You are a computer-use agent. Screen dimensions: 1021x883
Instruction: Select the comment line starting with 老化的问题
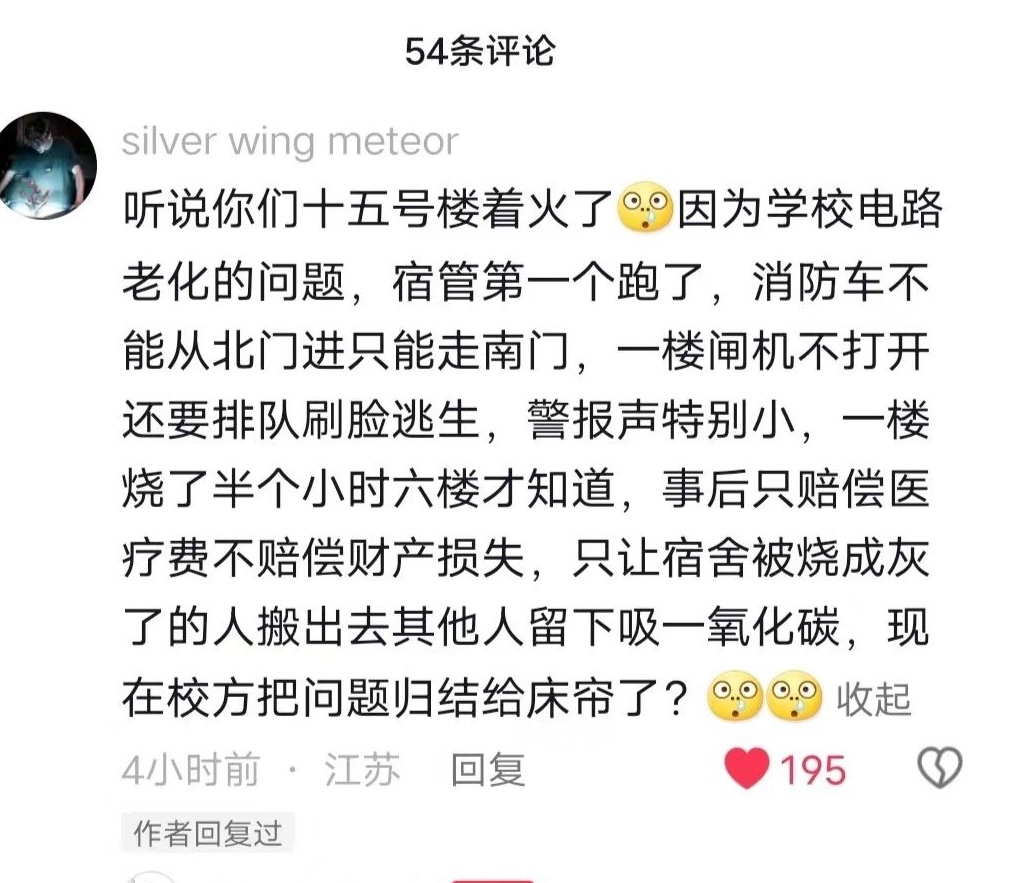(525, 282)
